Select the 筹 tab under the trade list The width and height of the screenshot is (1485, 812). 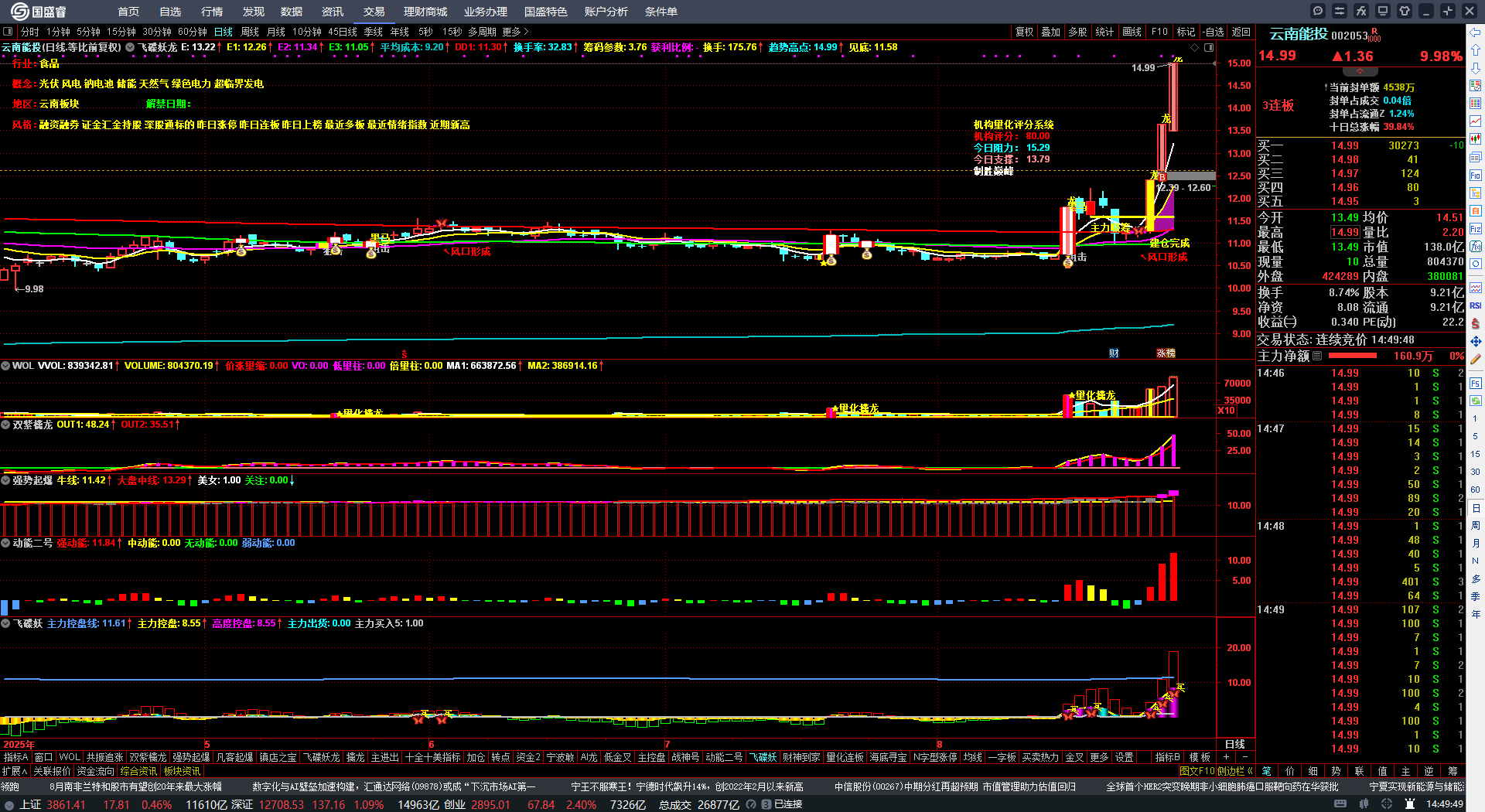click(x=1453, y=771)
